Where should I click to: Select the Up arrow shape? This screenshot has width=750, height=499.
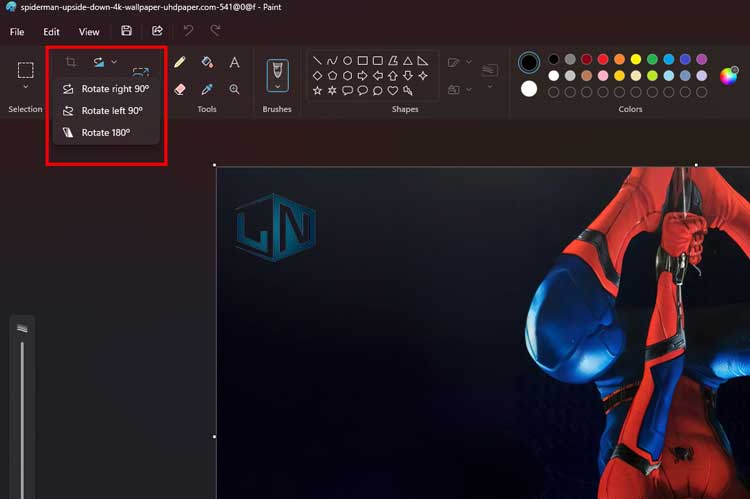click(x=393, y=76)
